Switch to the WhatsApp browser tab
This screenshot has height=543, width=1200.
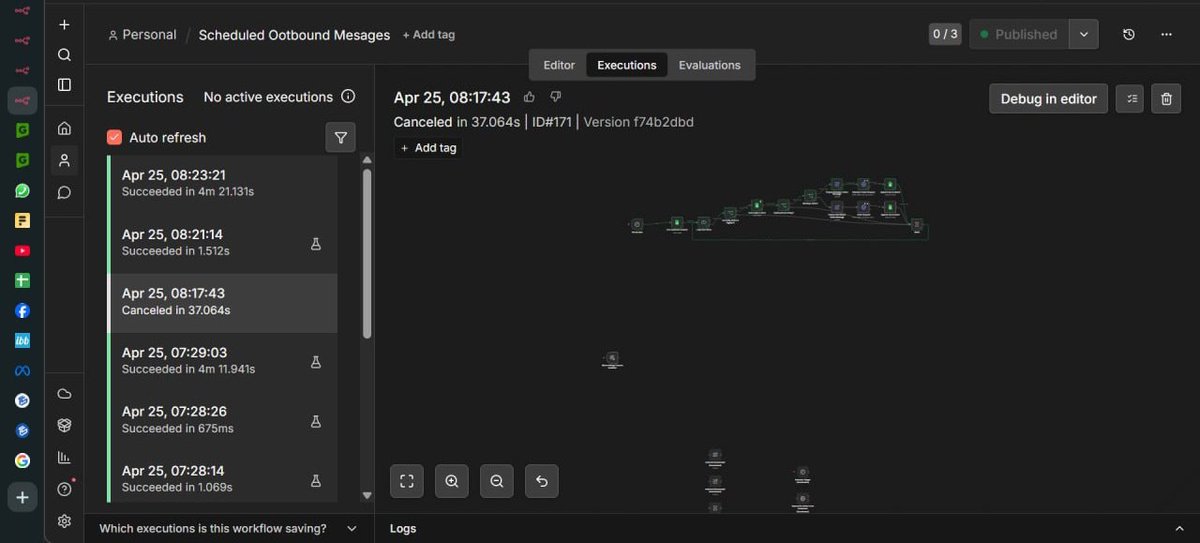(x=22, y=190)
